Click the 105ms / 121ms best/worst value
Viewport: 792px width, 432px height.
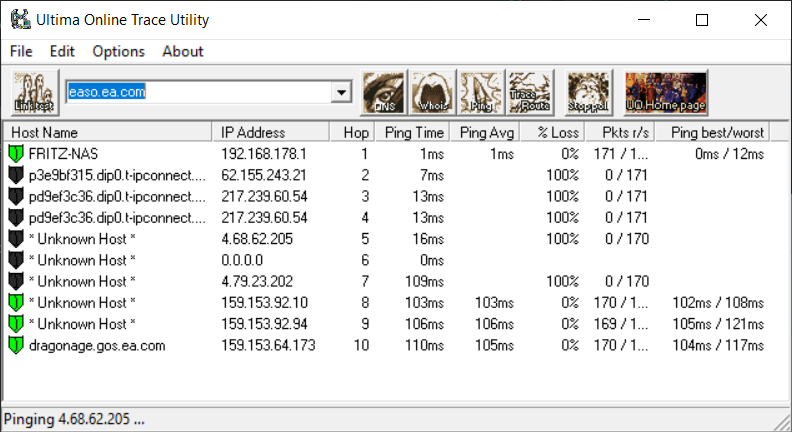(x=718, y=323)
